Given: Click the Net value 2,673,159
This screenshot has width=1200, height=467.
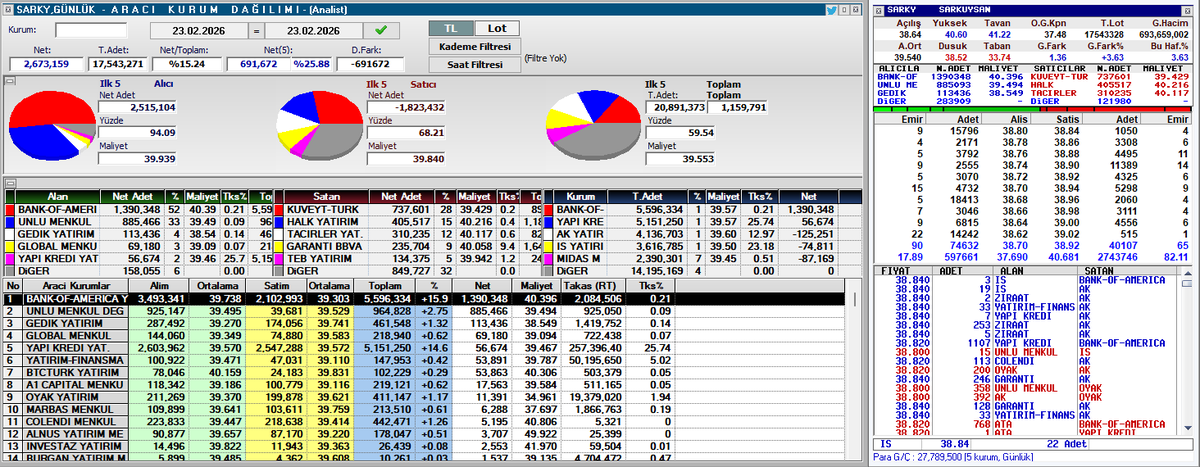Looking at the screenshot, I should [45, 64].
